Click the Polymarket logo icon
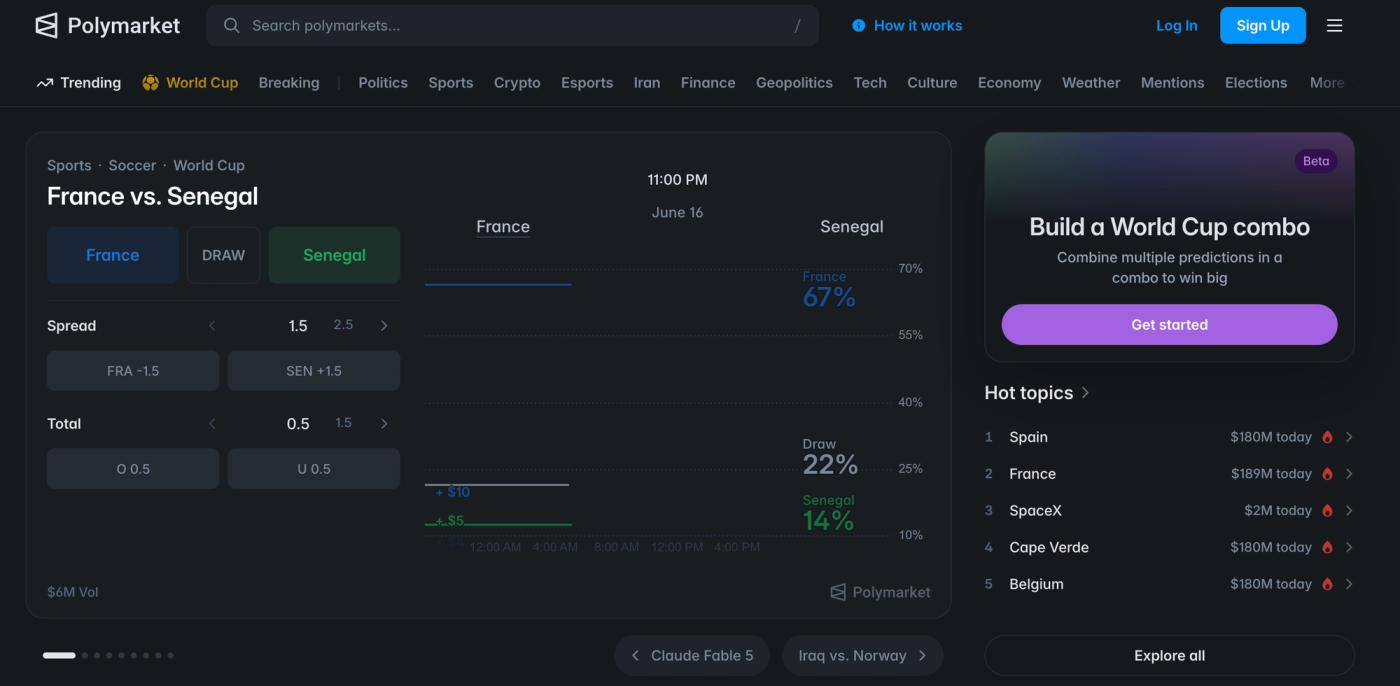1400x686 pixels. (46, 26)
